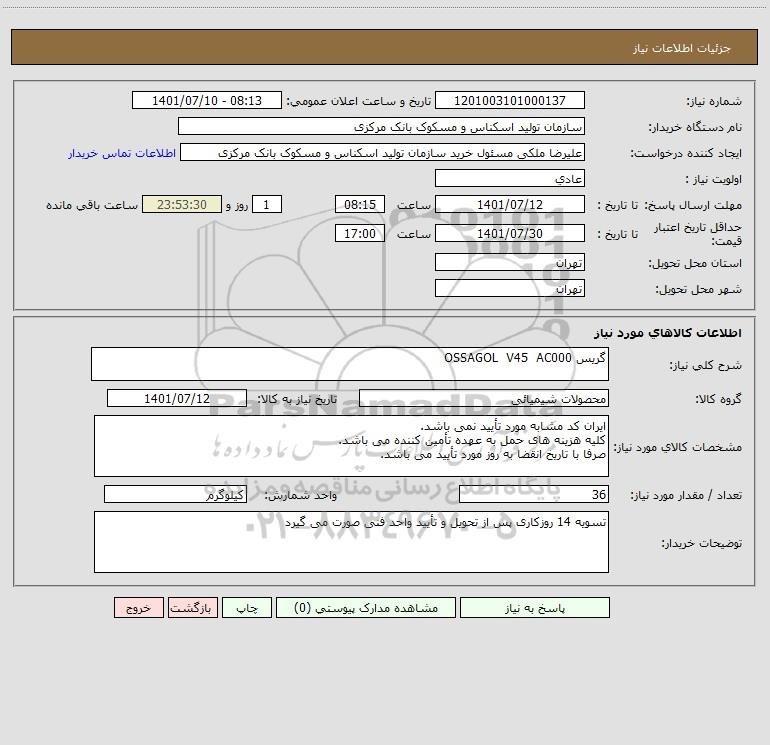
Task: Click the label 'مشخصات کالای مورد نیاز:'
Action: click(678, 447)
